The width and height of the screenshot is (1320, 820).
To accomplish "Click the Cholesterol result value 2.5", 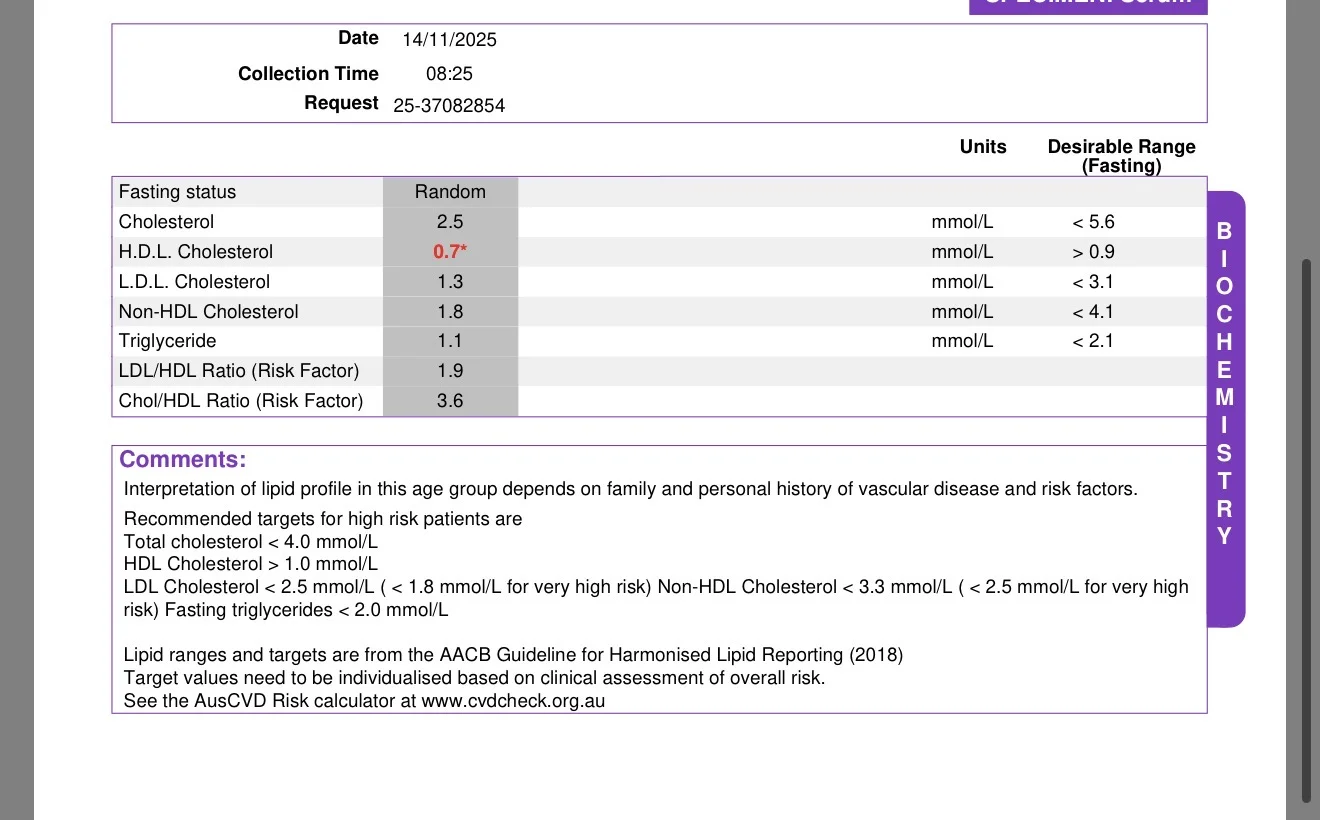I will 450,222.
